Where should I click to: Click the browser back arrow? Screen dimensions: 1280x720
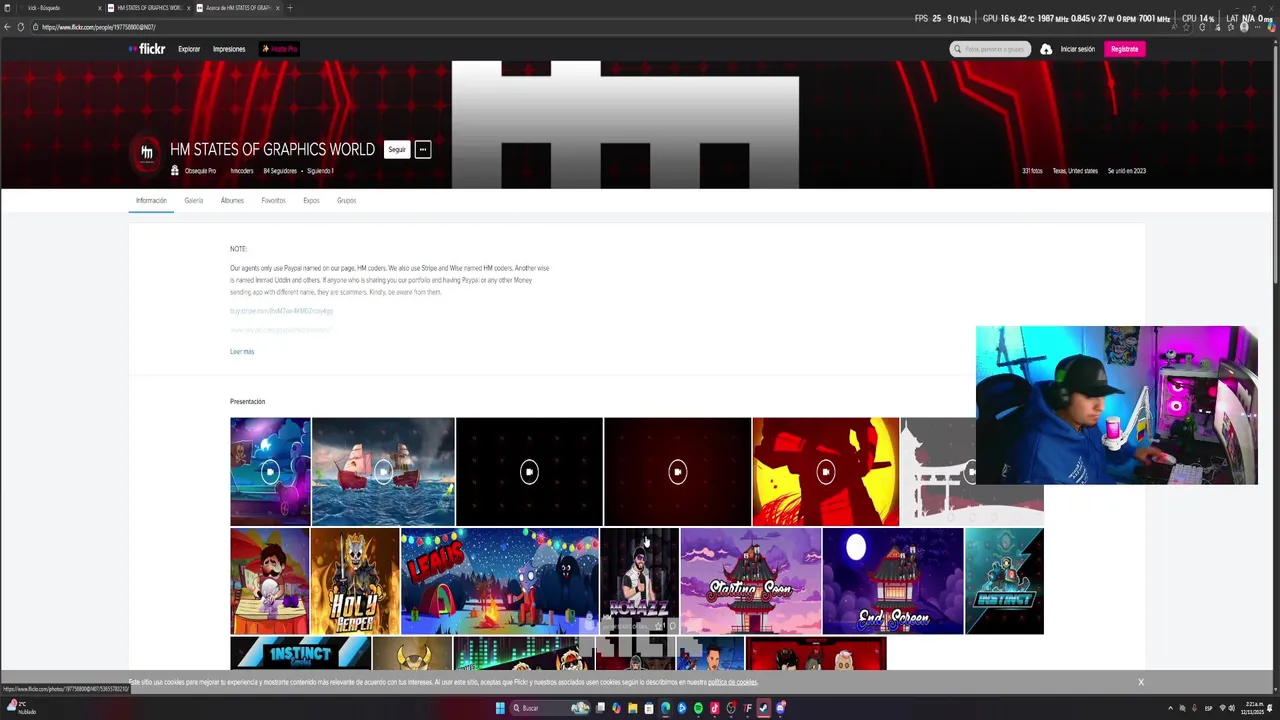(x=7, y=27)
